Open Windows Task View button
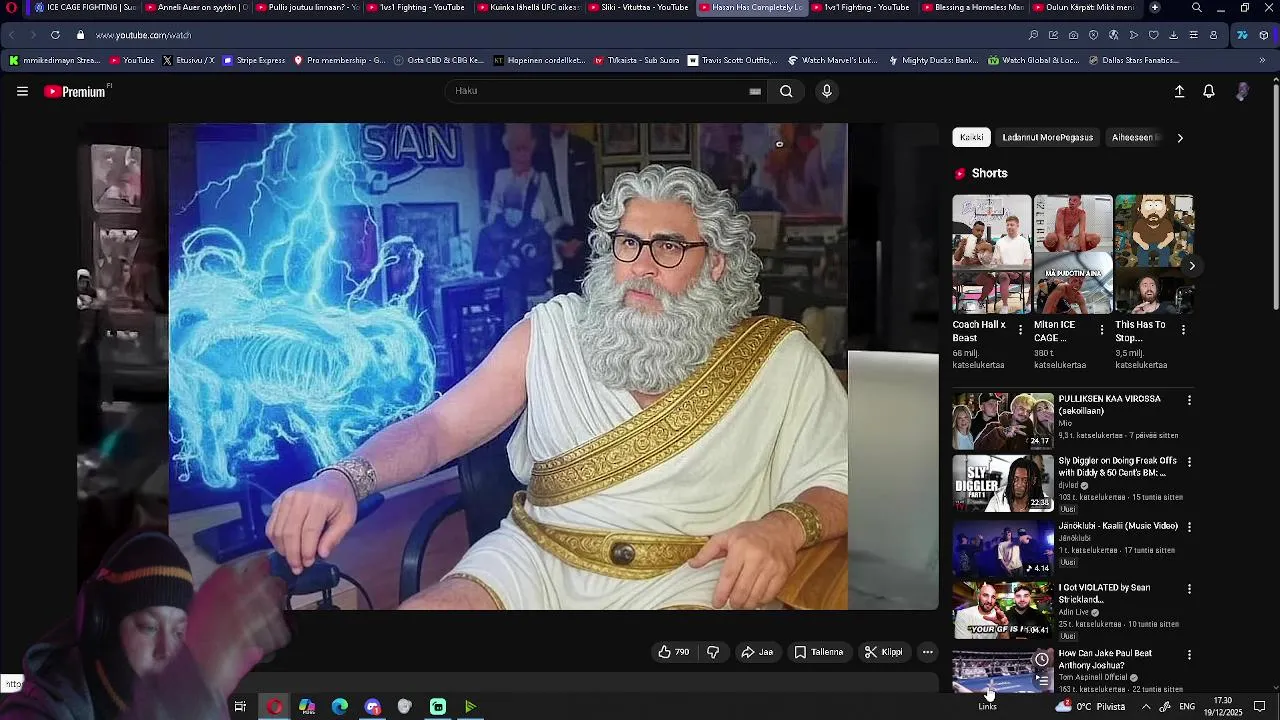 (240, 707)
